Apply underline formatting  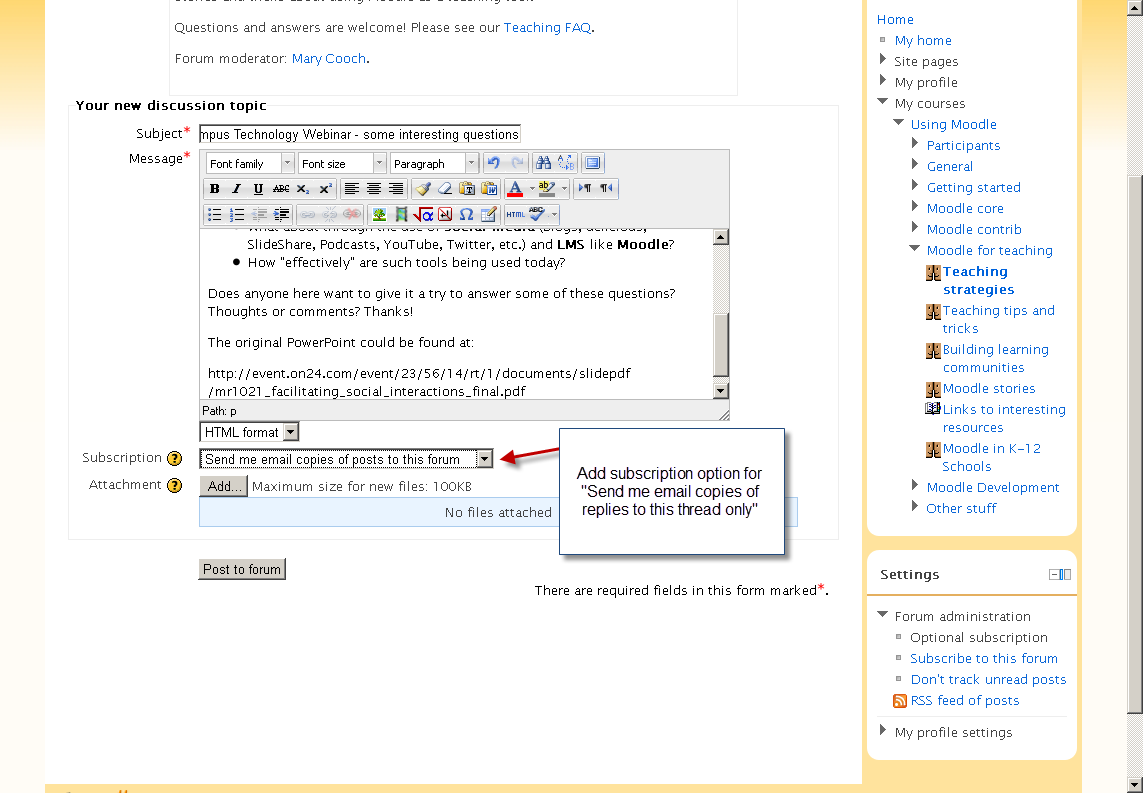click(258, 189)
